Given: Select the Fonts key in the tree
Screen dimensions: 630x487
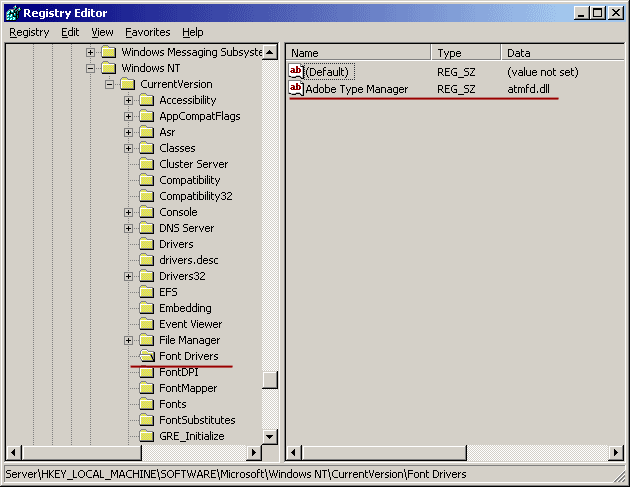Looking at the screenshot, I should coord(172,404).
